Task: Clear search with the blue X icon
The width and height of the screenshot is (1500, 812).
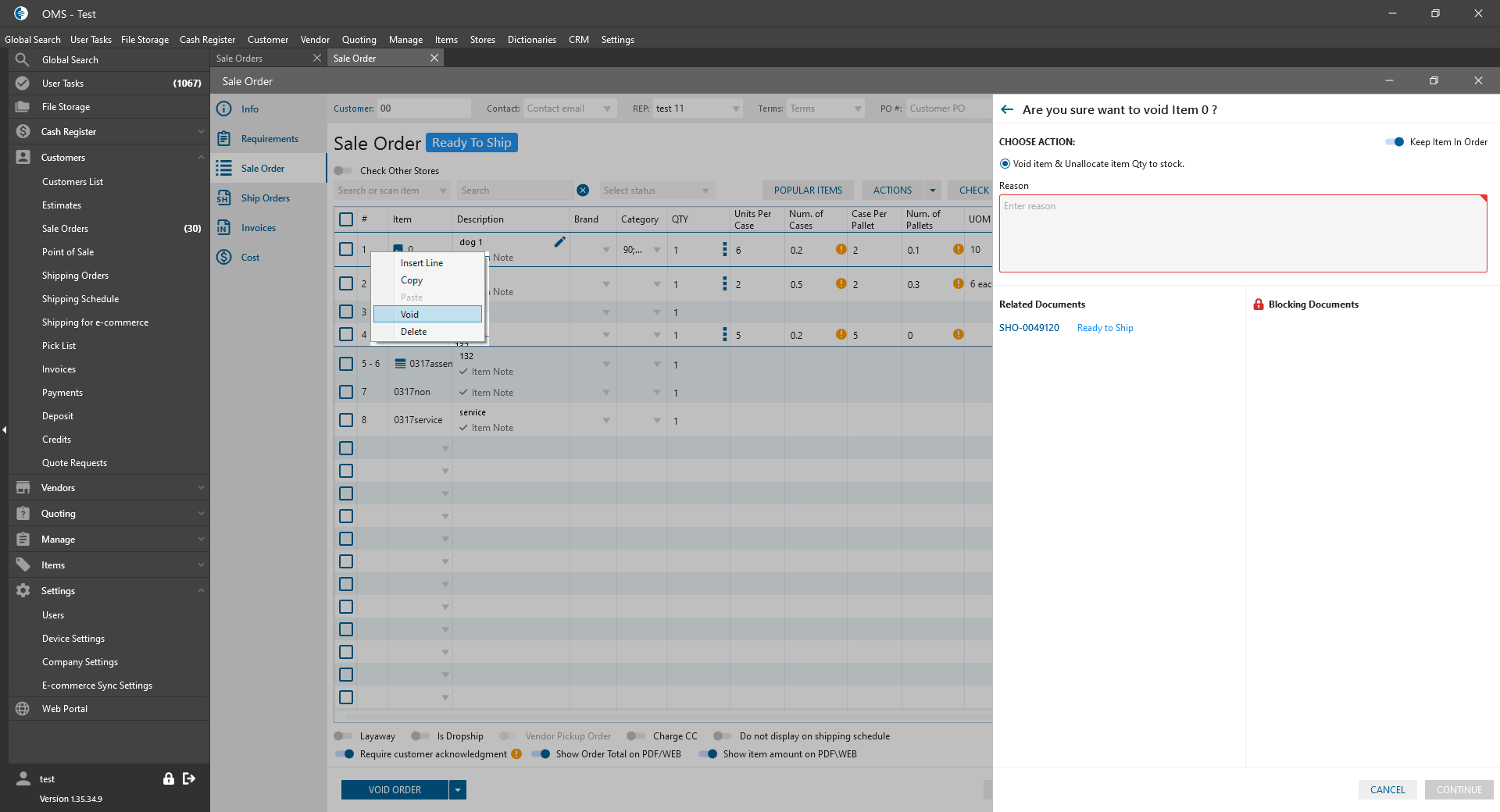Action: coord(583,191)
